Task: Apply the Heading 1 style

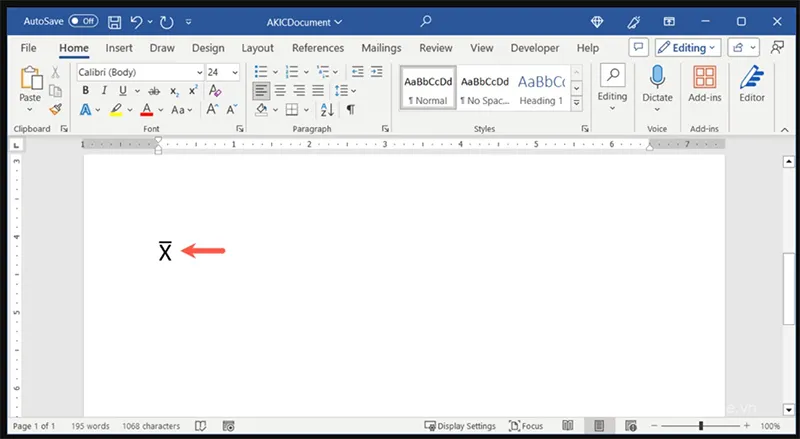Action: [x=541, y=88]
